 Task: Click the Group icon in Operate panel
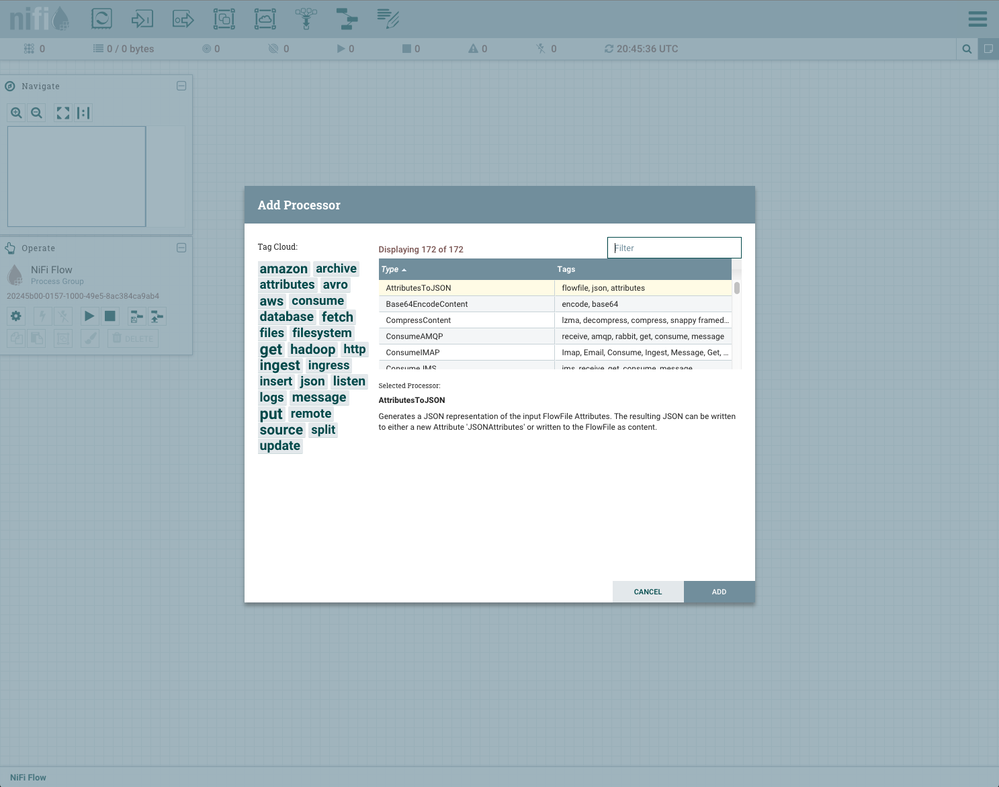pyautogui.click(x=63, y=338)
